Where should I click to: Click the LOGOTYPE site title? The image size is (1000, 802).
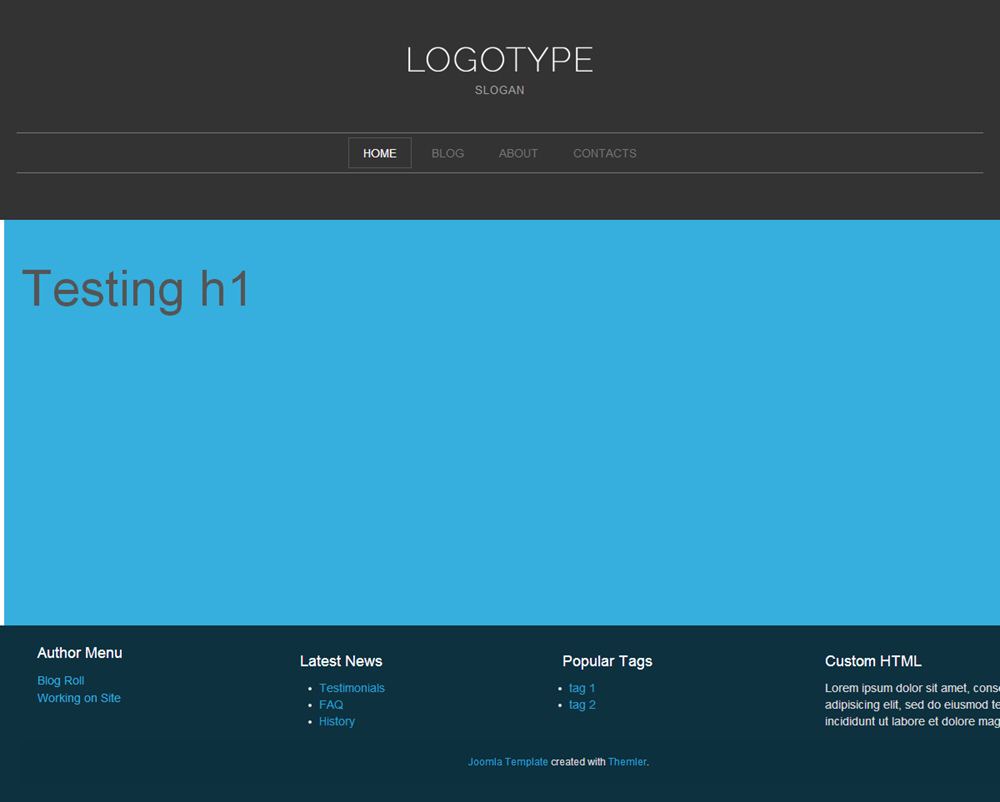pyautogui.click(x=499, y=60)
